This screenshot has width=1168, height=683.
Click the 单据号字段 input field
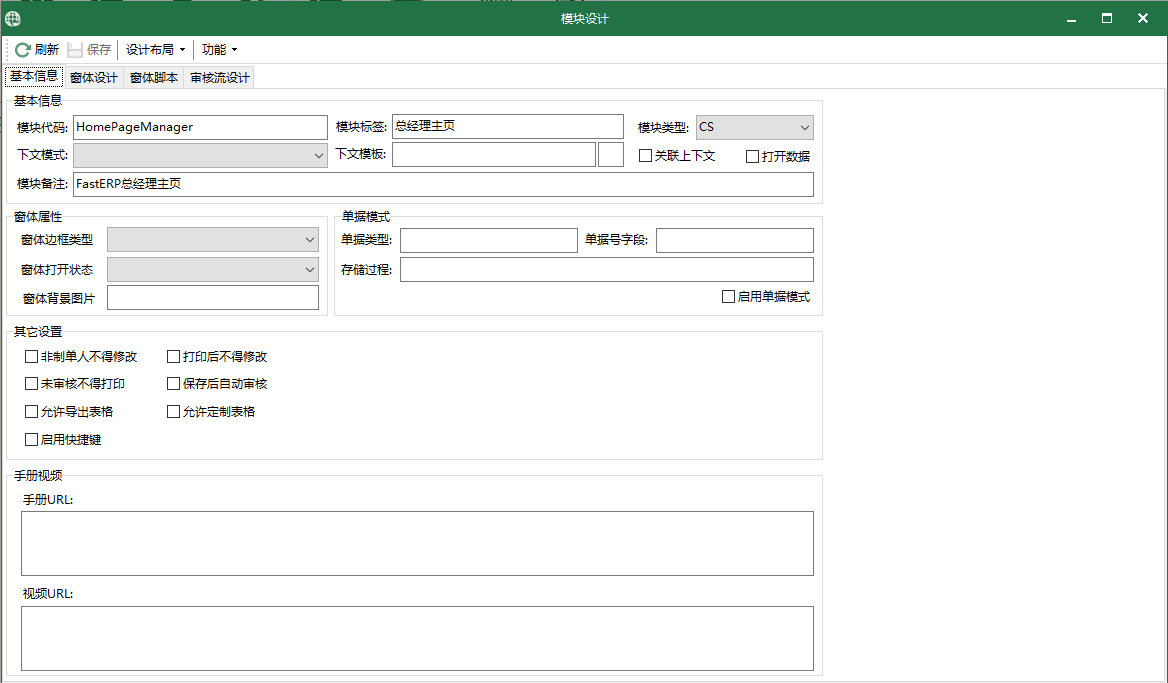tap(734, 241)
